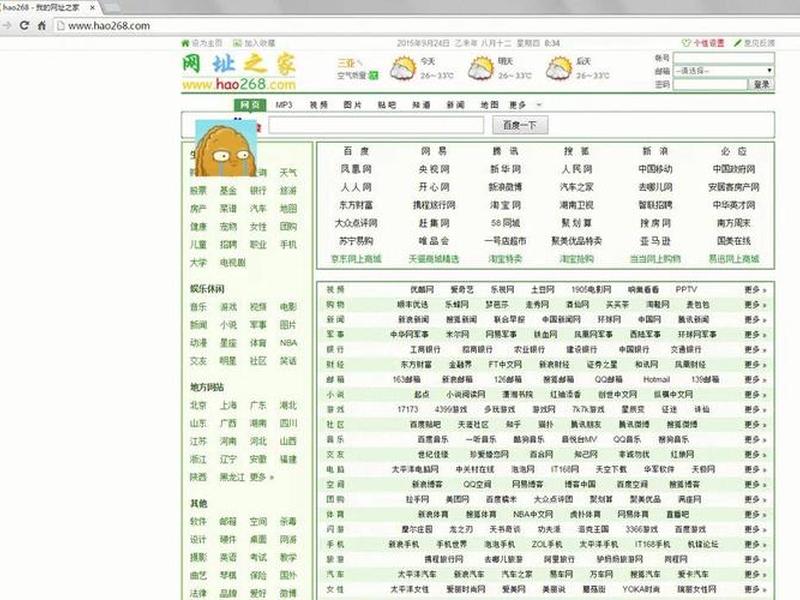Open 个性设置 via its icon

tap(686, 43)
